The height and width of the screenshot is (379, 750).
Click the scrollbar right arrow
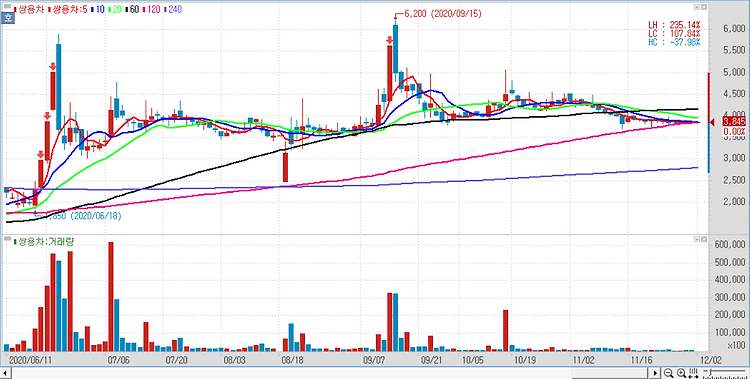coord(656,373)
